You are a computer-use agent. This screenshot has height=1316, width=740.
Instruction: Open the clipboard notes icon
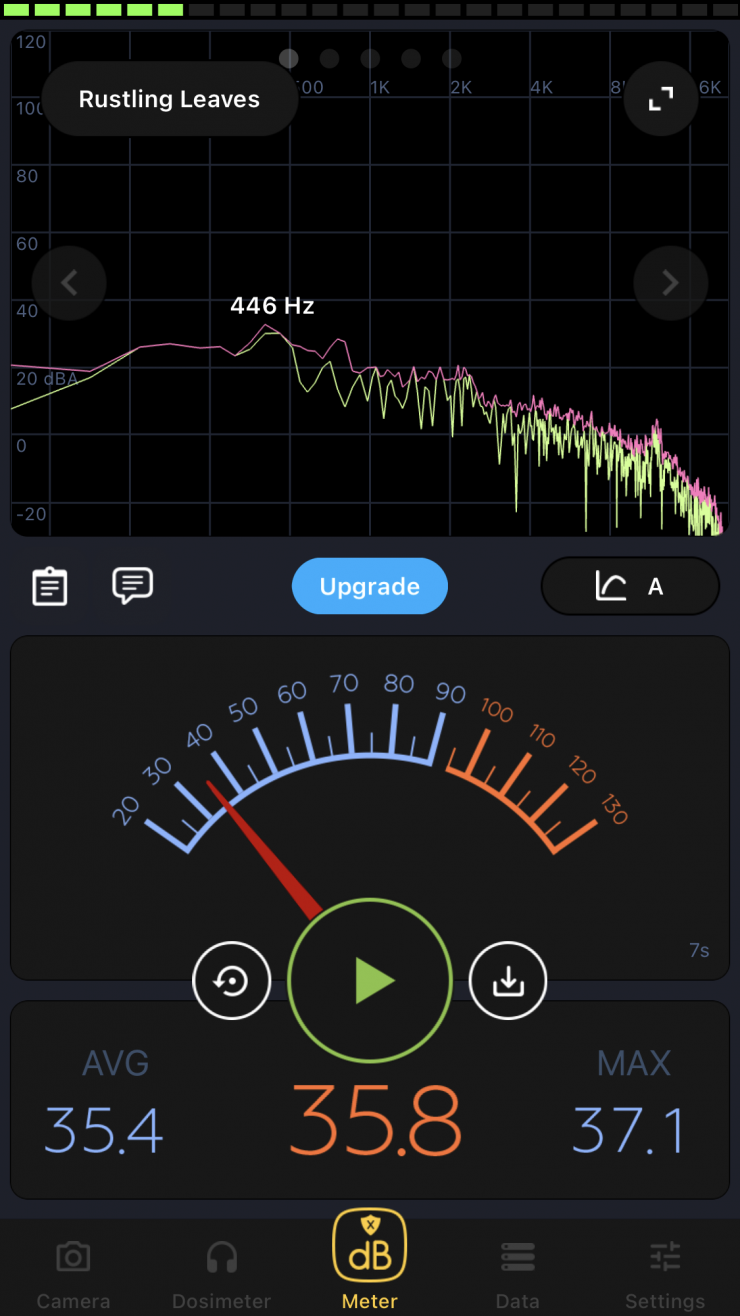[x=49, y=586]
